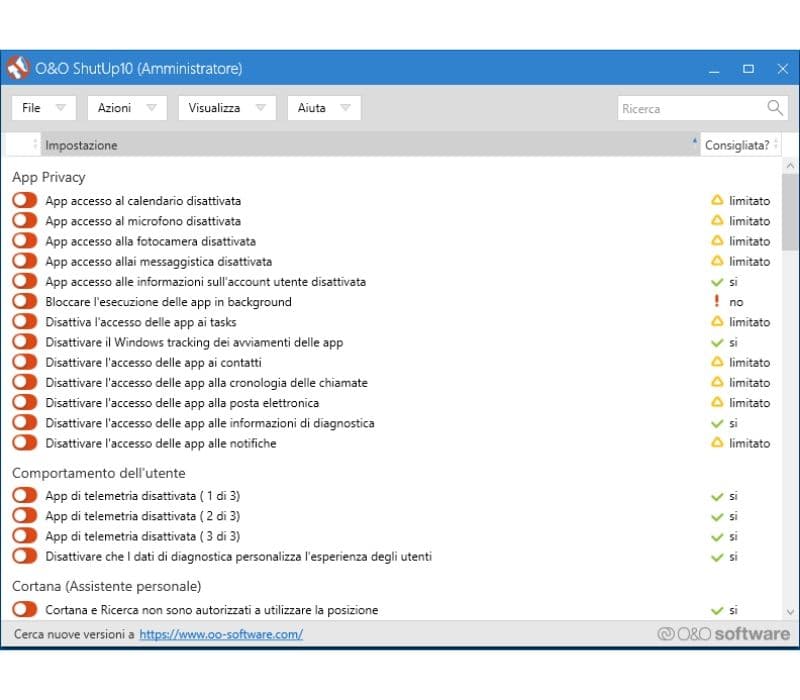Select row Disattivare l'accesso alle informazioni di diagnostica
The width and height of the screenshot is (800, 700).
[x=393, y=422]
